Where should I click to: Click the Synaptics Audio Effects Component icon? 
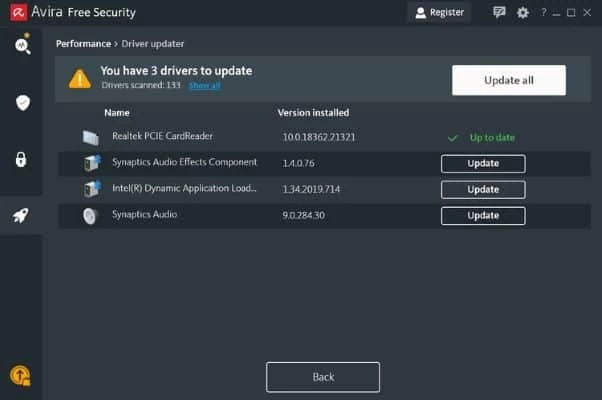(x=92, y=163)
